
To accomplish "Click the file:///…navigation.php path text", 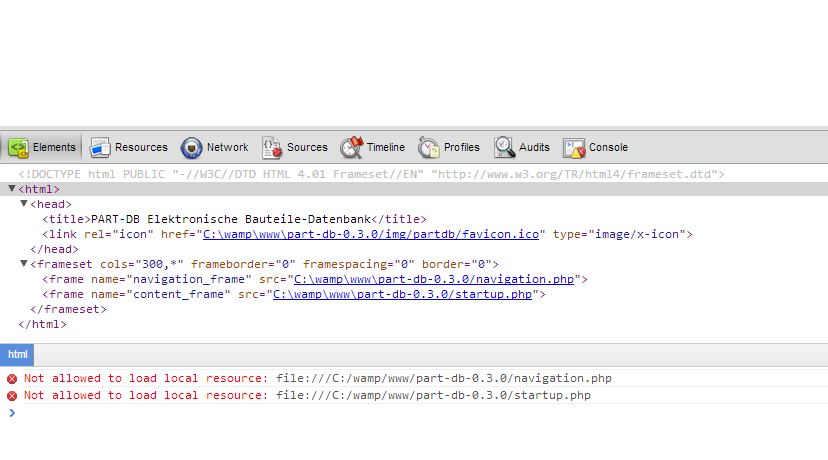I will coord(444,378).
